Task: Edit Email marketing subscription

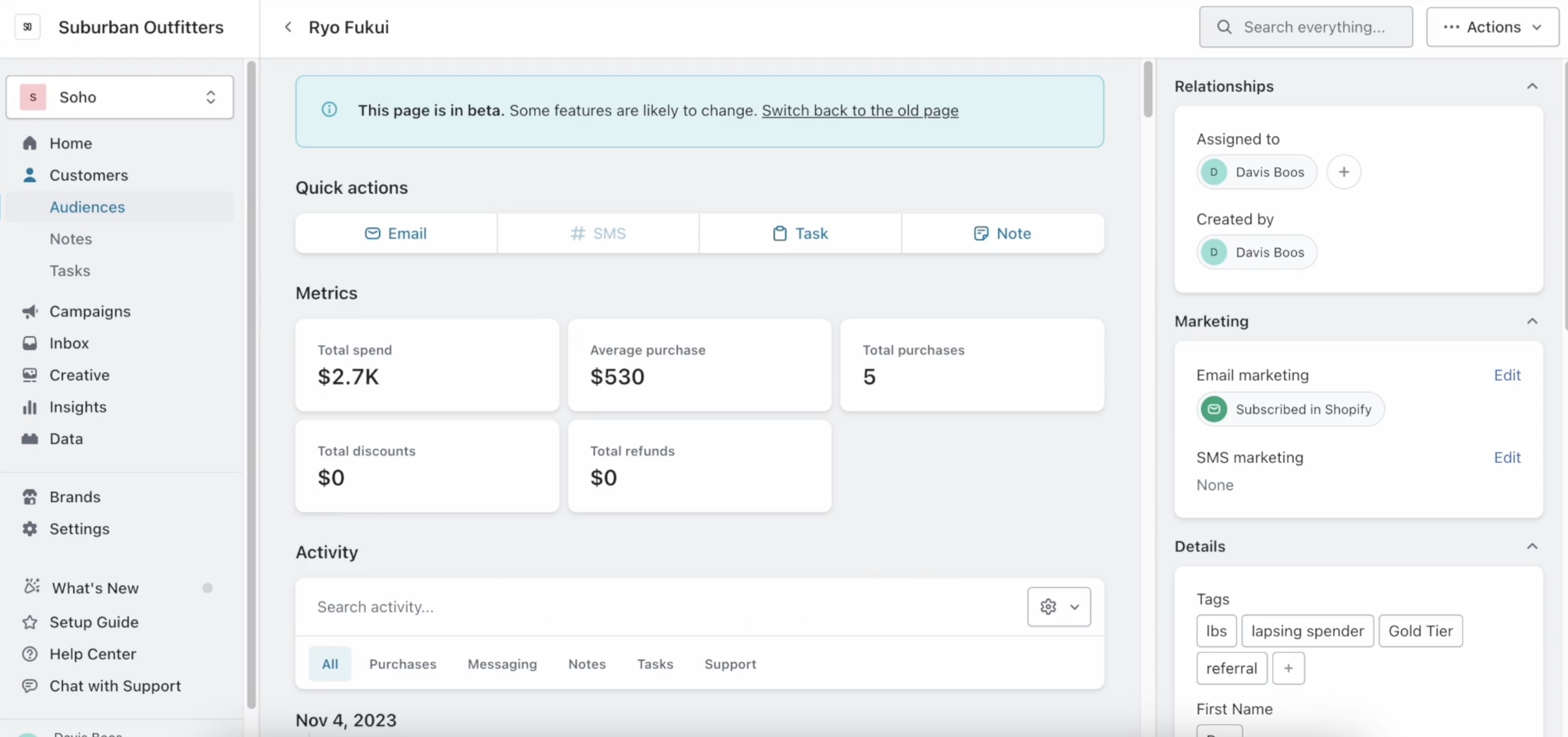Action: pyautogui.click(x=1506, y=375)
